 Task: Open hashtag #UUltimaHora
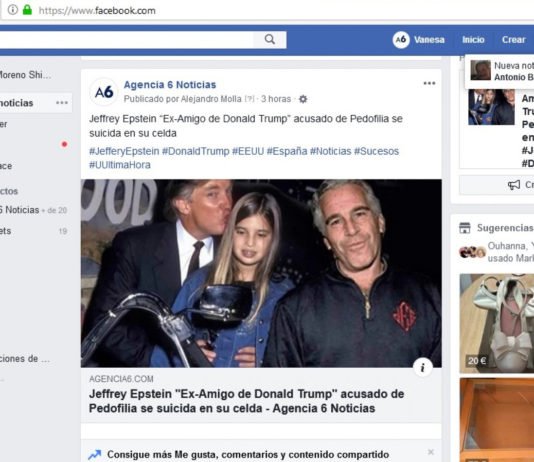pos(120,165)
